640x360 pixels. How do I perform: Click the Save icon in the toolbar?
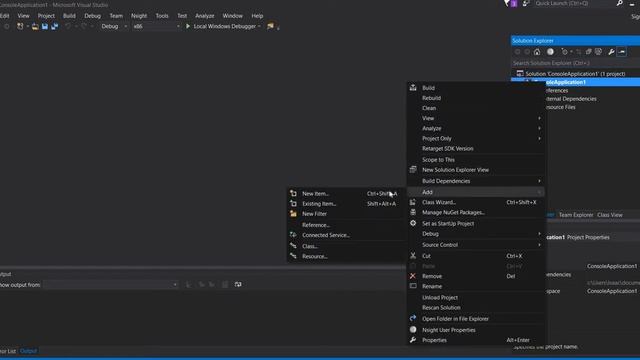45,27
